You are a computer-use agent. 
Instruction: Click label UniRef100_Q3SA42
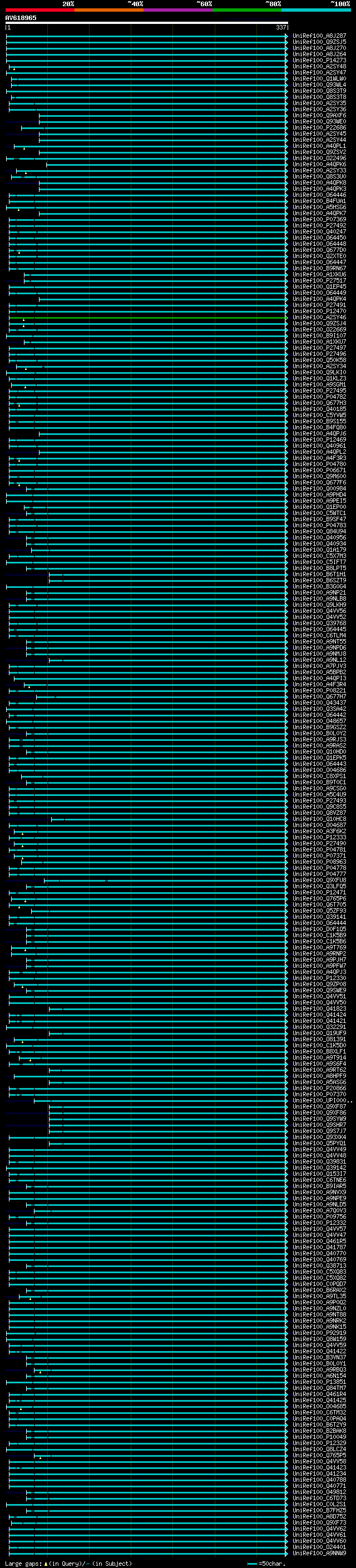(x=319, y=709)
